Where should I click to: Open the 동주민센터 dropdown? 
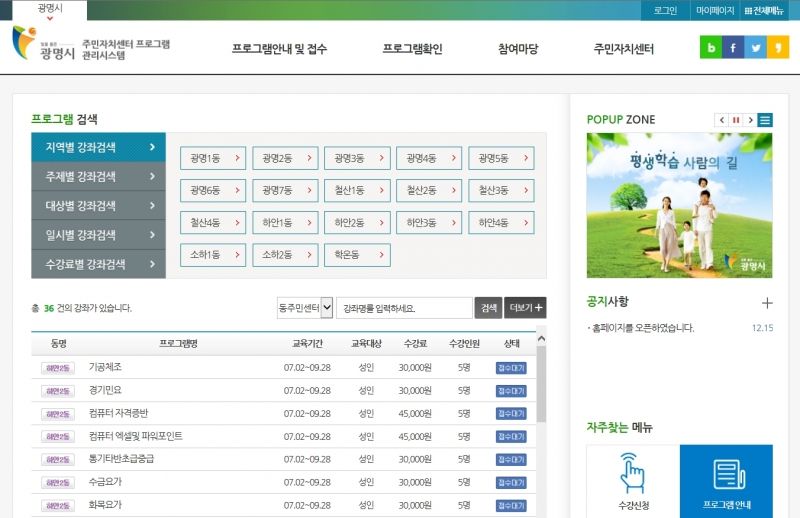coord(305,308)
